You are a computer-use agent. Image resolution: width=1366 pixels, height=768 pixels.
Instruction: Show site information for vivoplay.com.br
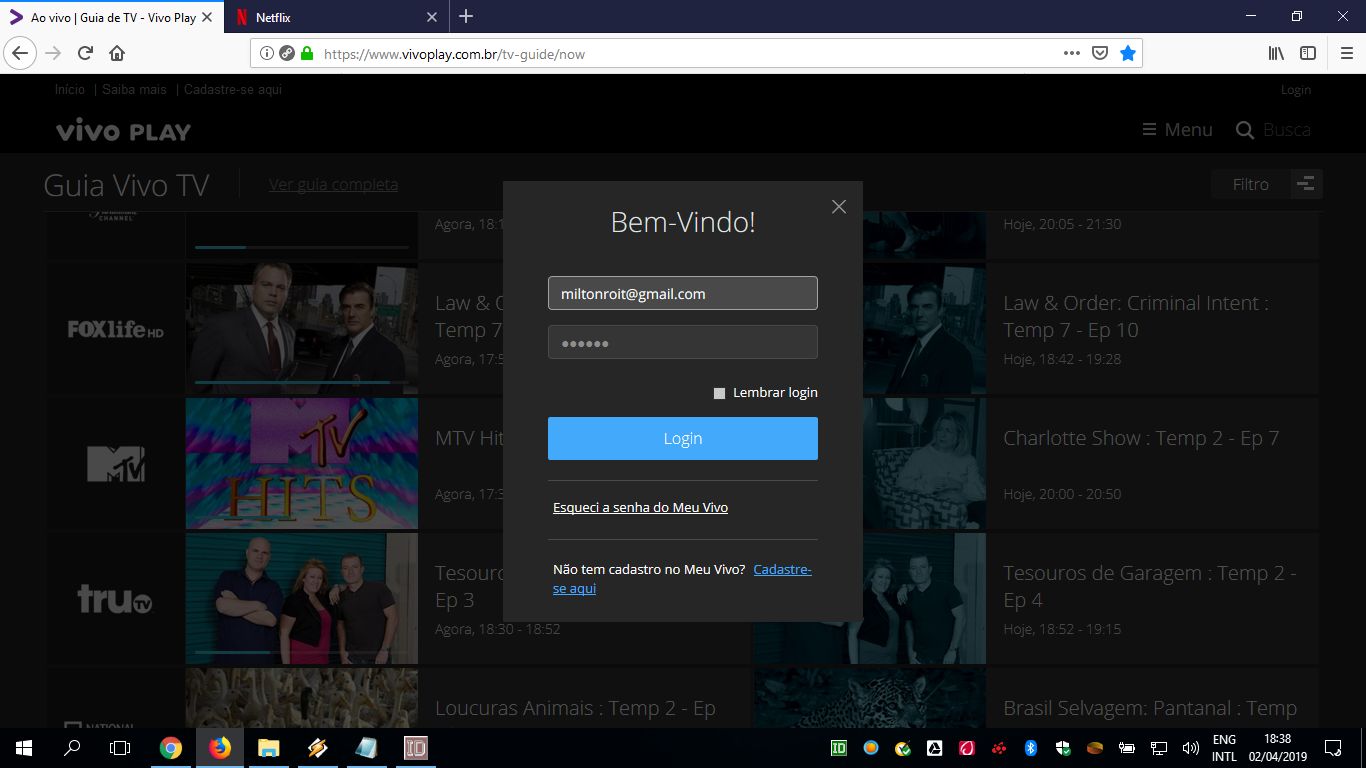pos(267,54)
